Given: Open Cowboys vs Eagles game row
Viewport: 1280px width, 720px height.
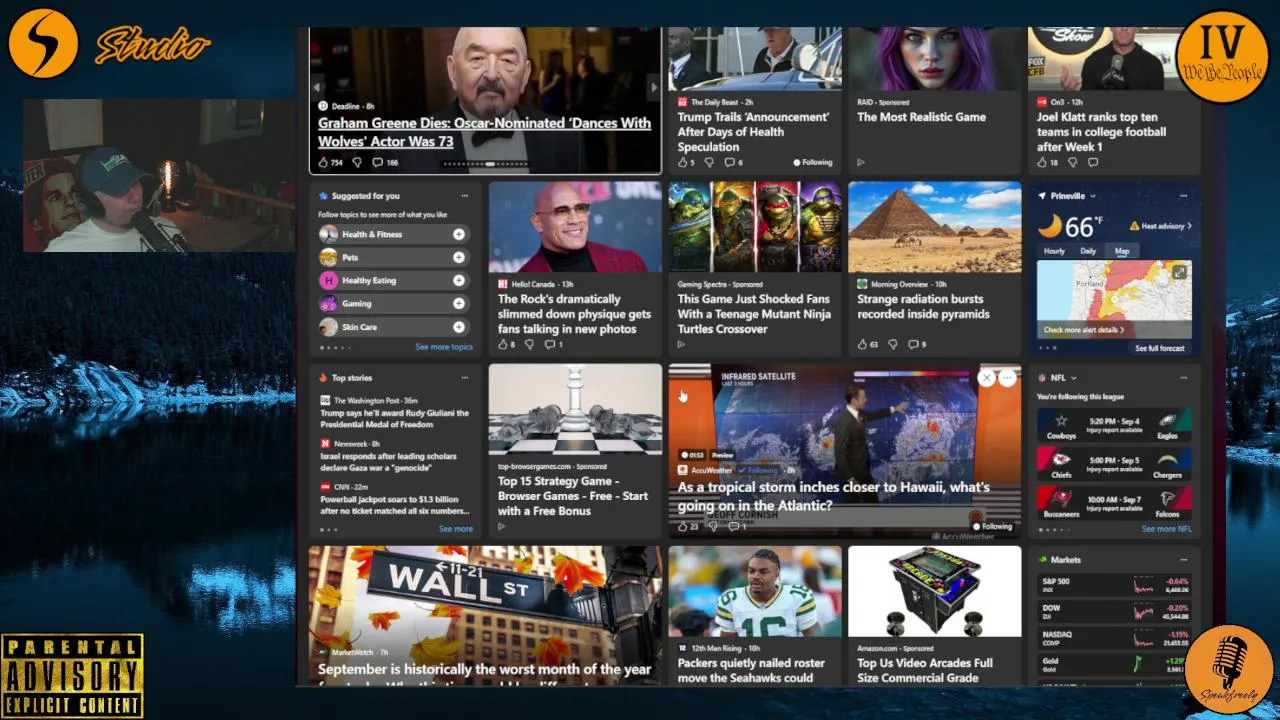Looking at the screenshot, I should (1114, 425).
